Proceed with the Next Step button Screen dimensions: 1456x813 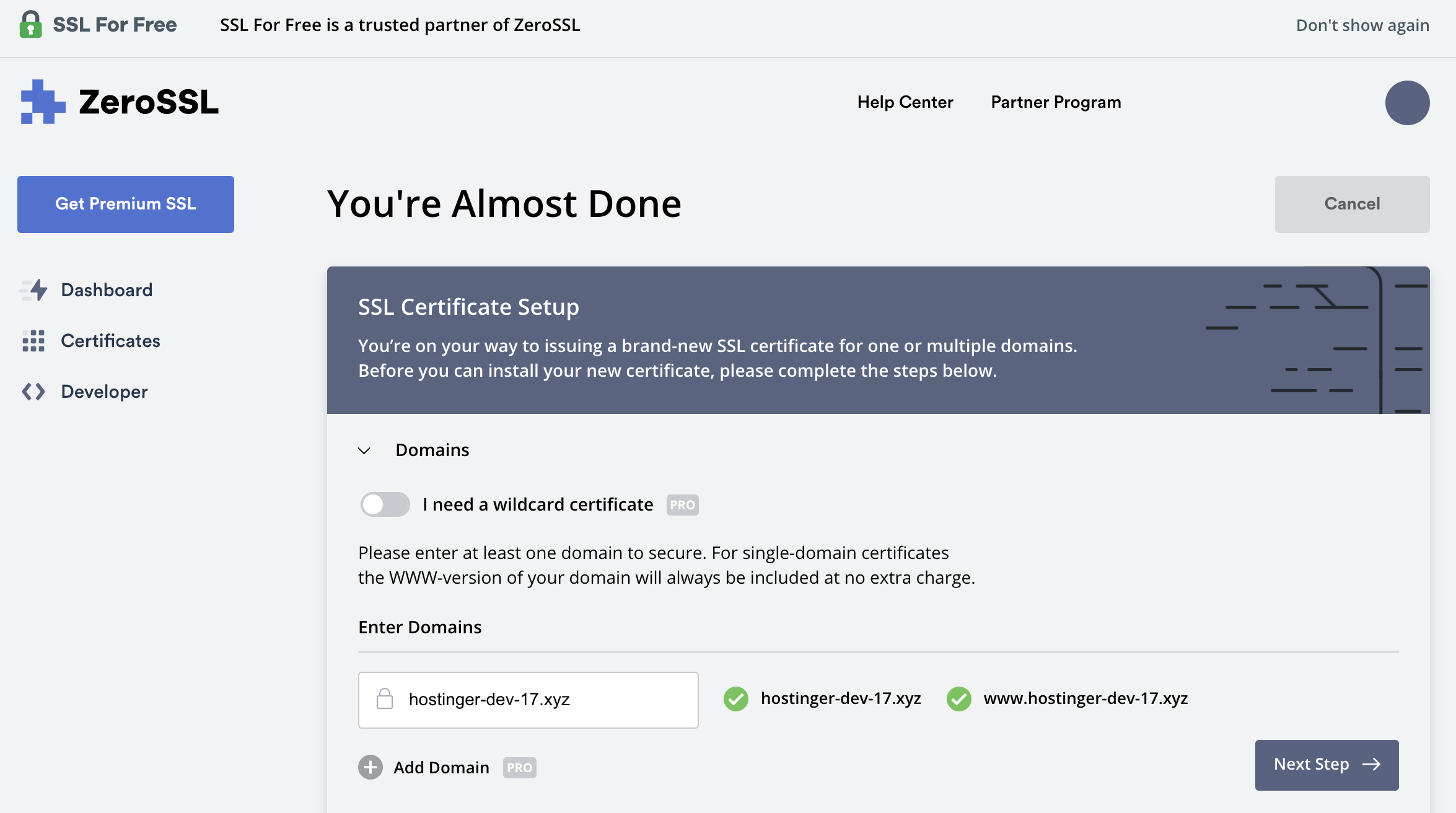(x=1327, y=765)
